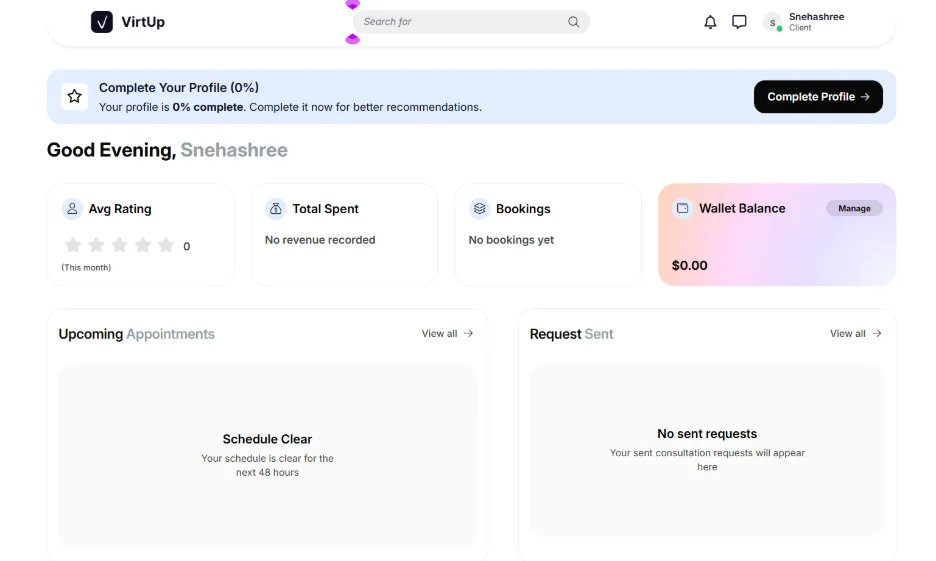
Task: Click the Bookings card title
Action: click(x=523, y=209)
